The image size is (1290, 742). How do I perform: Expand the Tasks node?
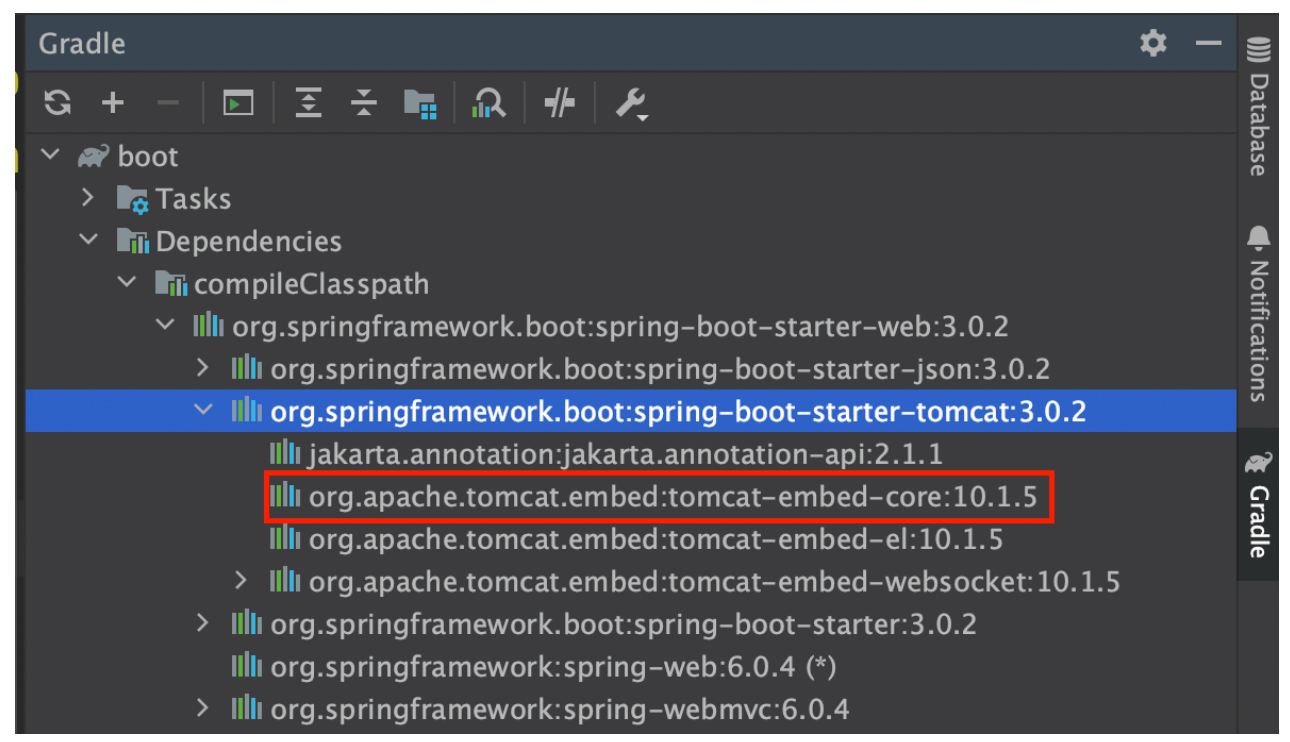pos(89,198)
